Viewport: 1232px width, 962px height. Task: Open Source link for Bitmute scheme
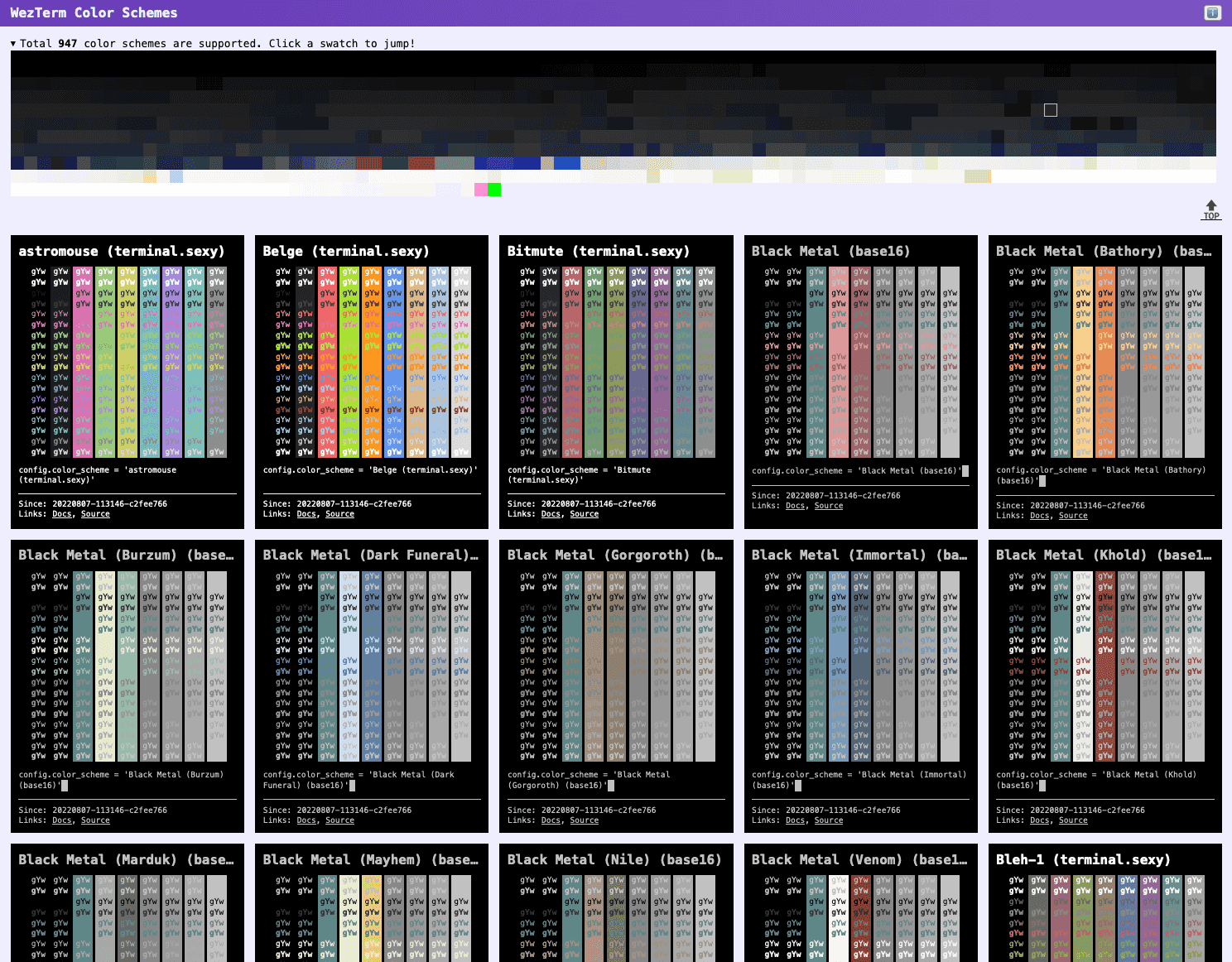coord(584,514)
